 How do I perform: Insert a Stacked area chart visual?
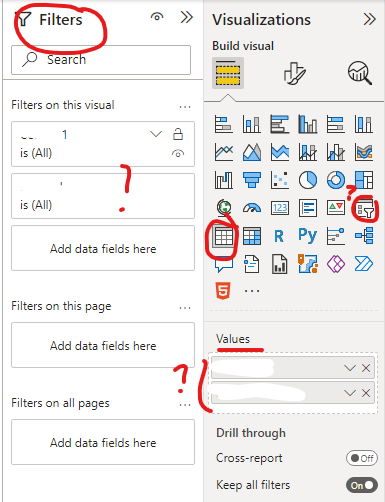click(280, 152)
